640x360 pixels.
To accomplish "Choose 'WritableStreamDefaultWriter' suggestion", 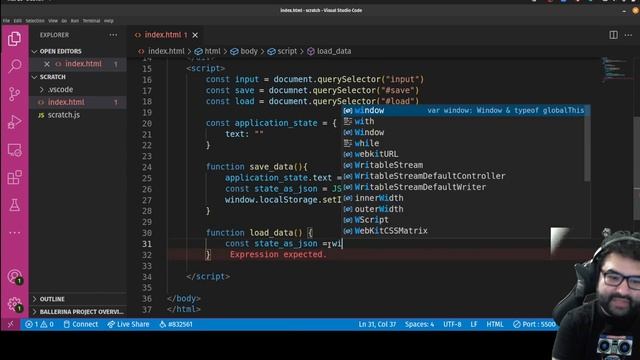I will (x=464, y=187).
